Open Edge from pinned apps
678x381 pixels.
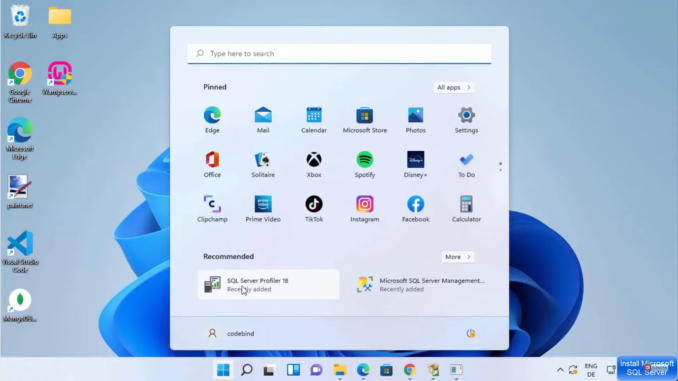click(x=212, y=120)
